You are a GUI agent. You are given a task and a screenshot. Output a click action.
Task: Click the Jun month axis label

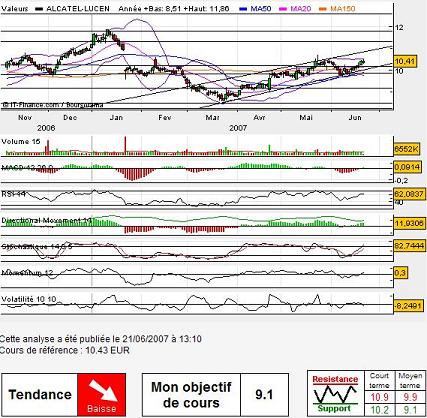pos(355,118)
